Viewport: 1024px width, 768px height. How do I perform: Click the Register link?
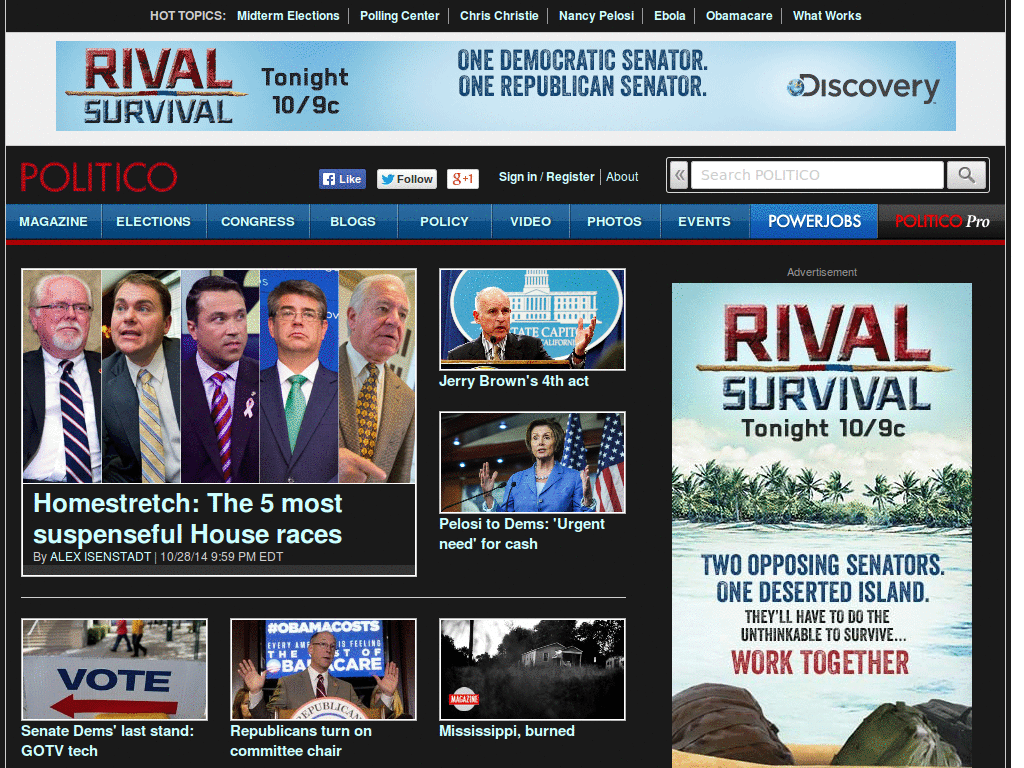pos(570,177)
